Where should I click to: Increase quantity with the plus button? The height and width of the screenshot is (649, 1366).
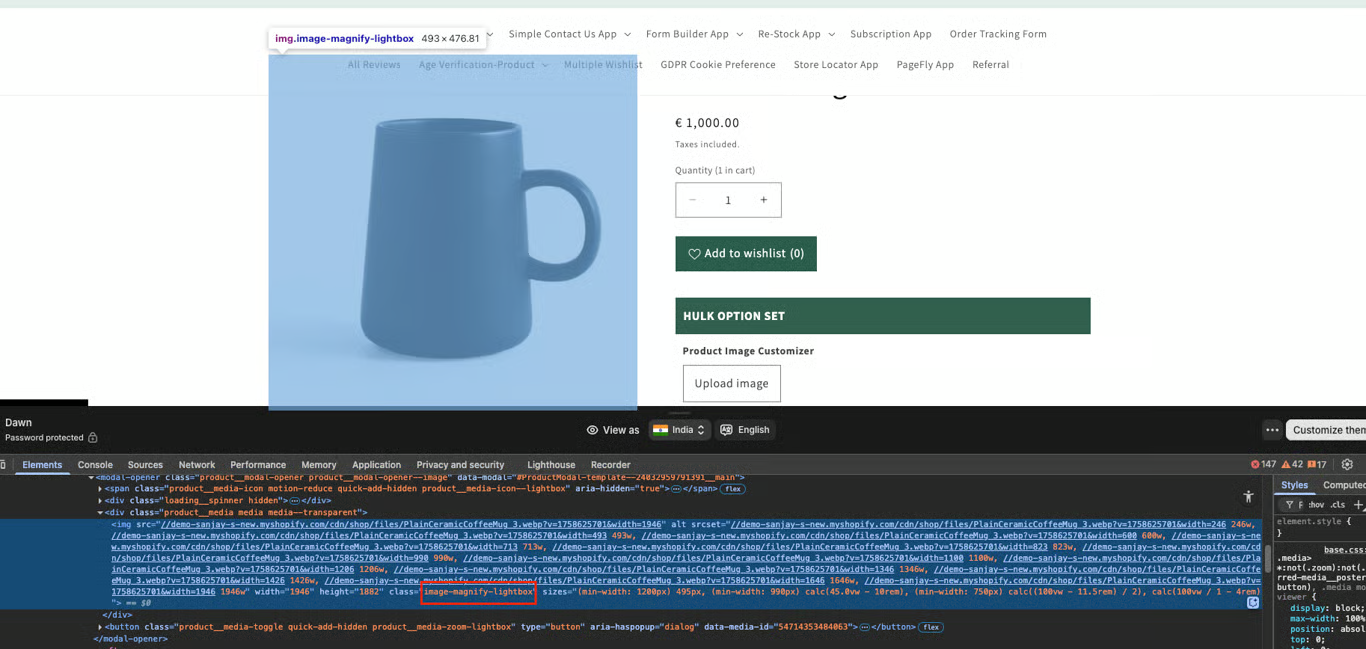click(764, 200)
